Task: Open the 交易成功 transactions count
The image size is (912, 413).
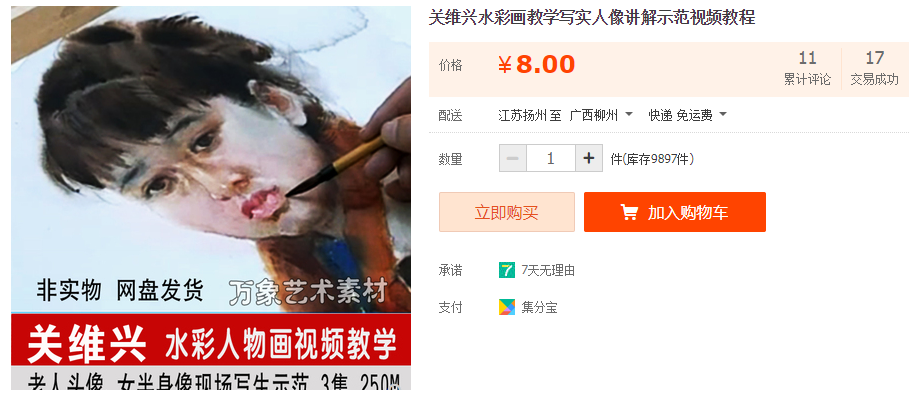Action: [874, 69]
